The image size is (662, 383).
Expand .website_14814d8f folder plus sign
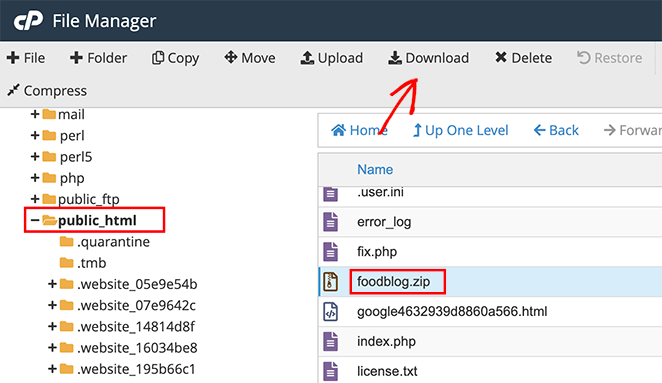click(x=52, y=326)
